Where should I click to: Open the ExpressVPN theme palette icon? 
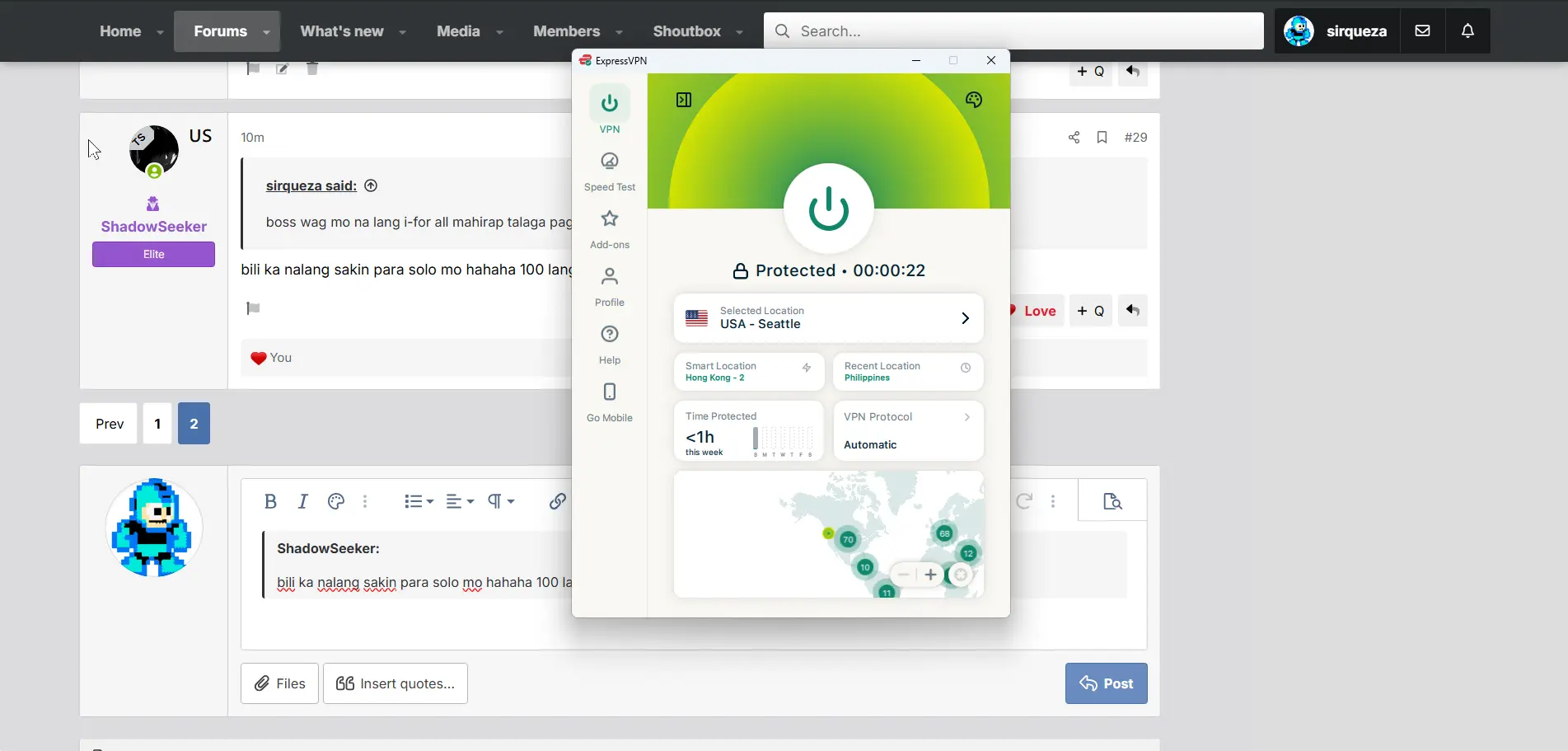[x=974, y=100]
